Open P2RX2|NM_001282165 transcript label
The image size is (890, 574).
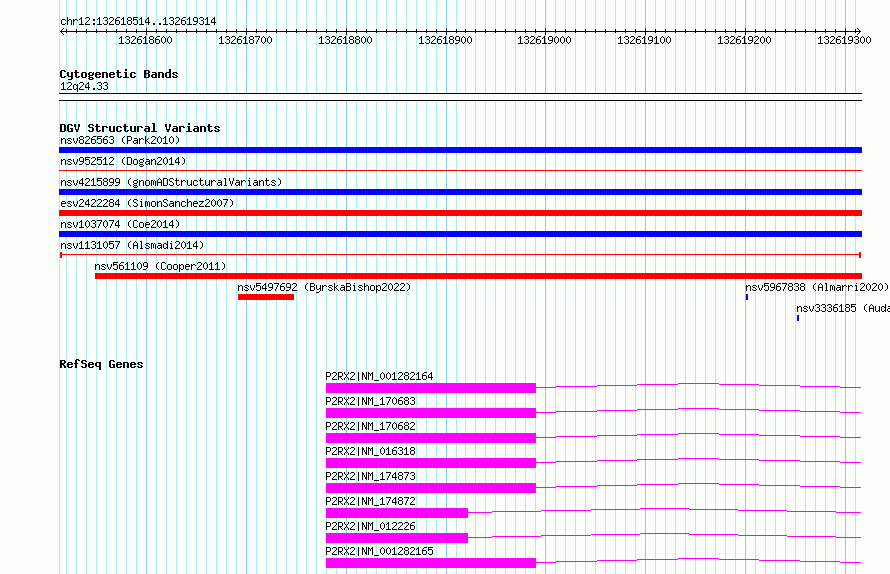coord(379,551)
